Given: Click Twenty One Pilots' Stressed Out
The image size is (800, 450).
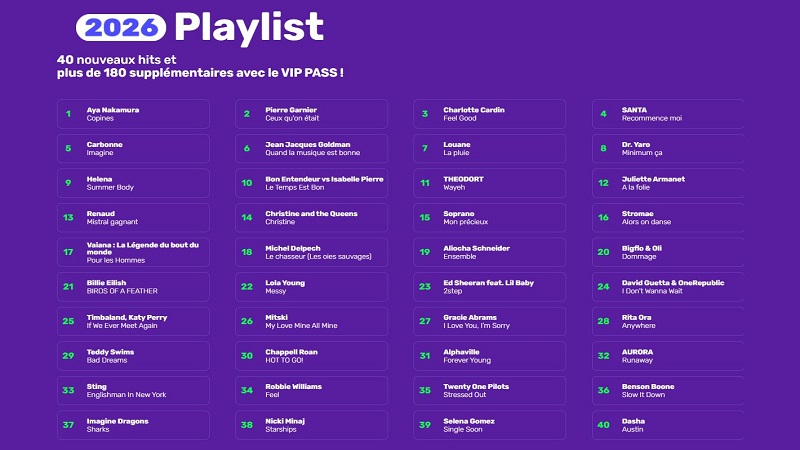Looking at the screenshot, I should pyautogui.click(x=490, y=391).
